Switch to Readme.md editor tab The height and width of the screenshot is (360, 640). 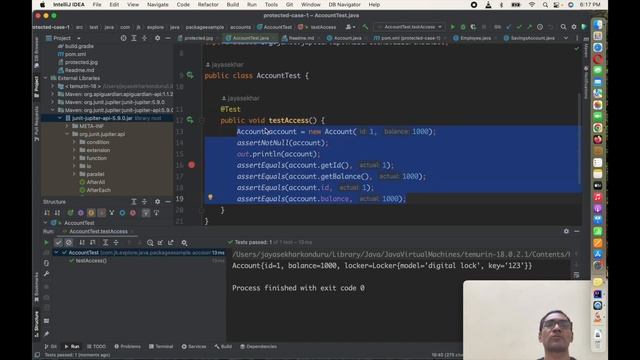[x=298, y=38]
